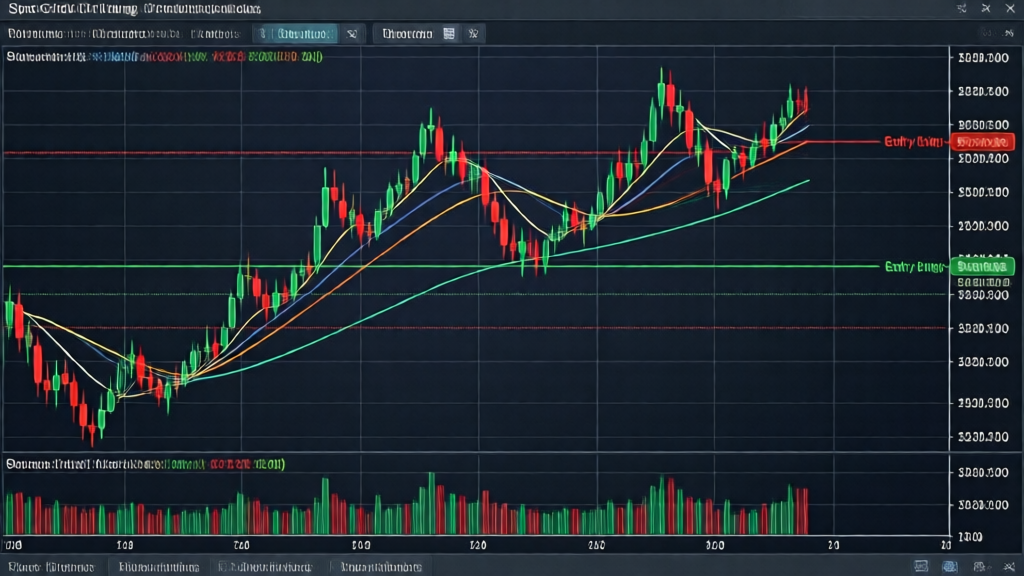Click the middle icon in the title bar
The image size is (1024, 576).
click(x=986, y=8)
